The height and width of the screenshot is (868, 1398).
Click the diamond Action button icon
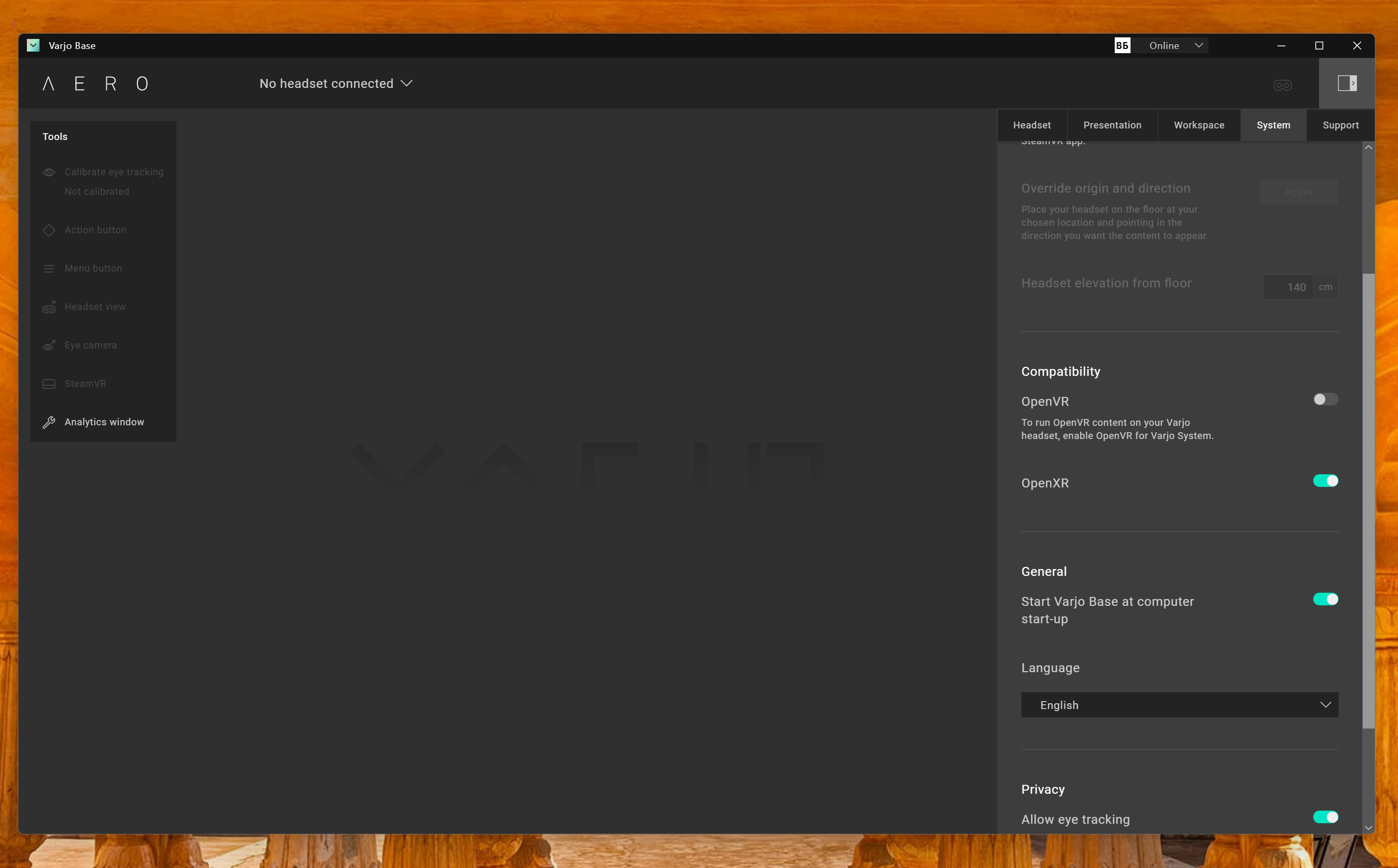click(49, 230)
